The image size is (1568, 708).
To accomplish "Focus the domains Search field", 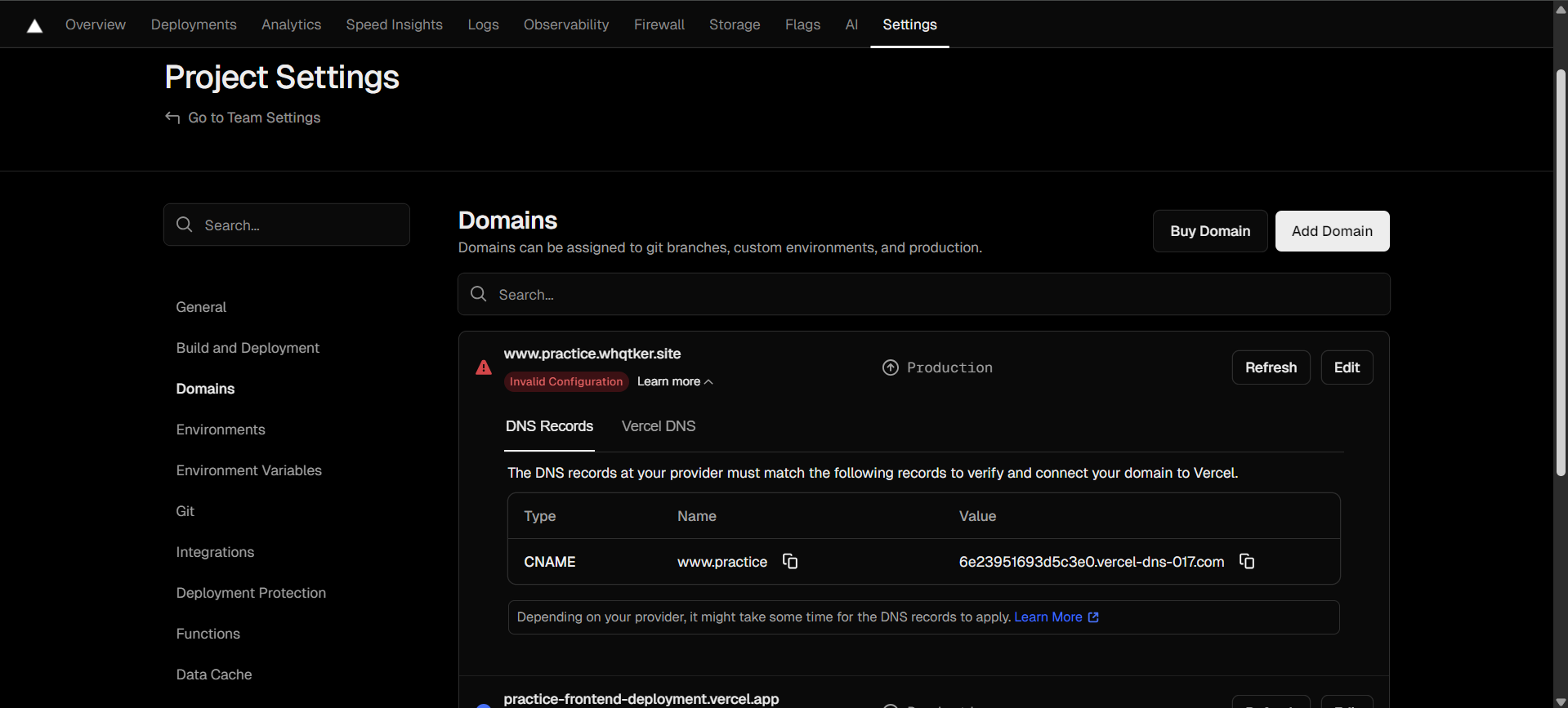I will pyautogui.click(x=924, y=294).
